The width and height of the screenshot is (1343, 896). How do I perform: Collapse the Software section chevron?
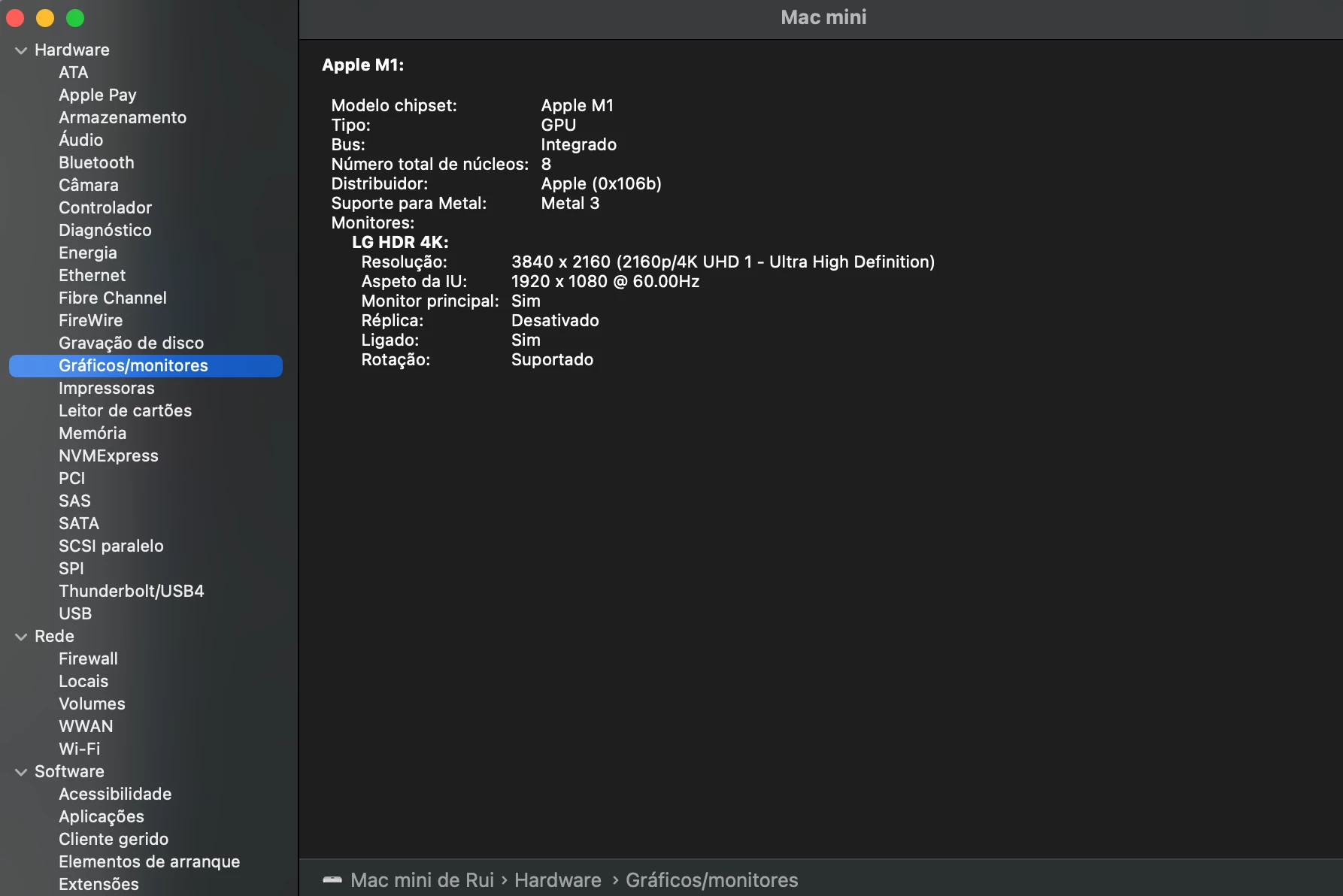click(x=21, y=772)
